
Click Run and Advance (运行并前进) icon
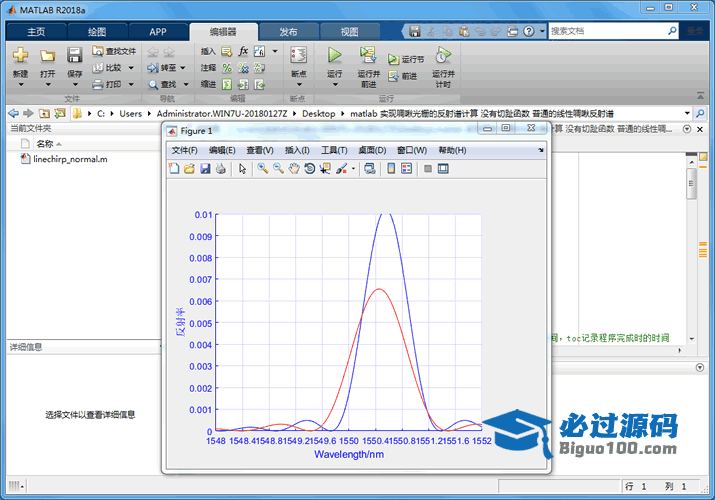point(368,56)
